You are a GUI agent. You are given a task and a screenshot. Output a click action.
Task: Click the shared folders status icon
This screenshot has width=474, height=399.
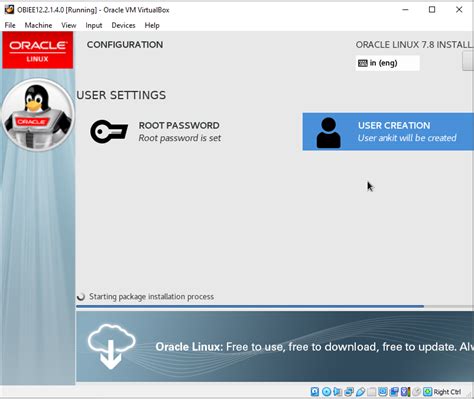pyautogui.click(x=372, y=392)
